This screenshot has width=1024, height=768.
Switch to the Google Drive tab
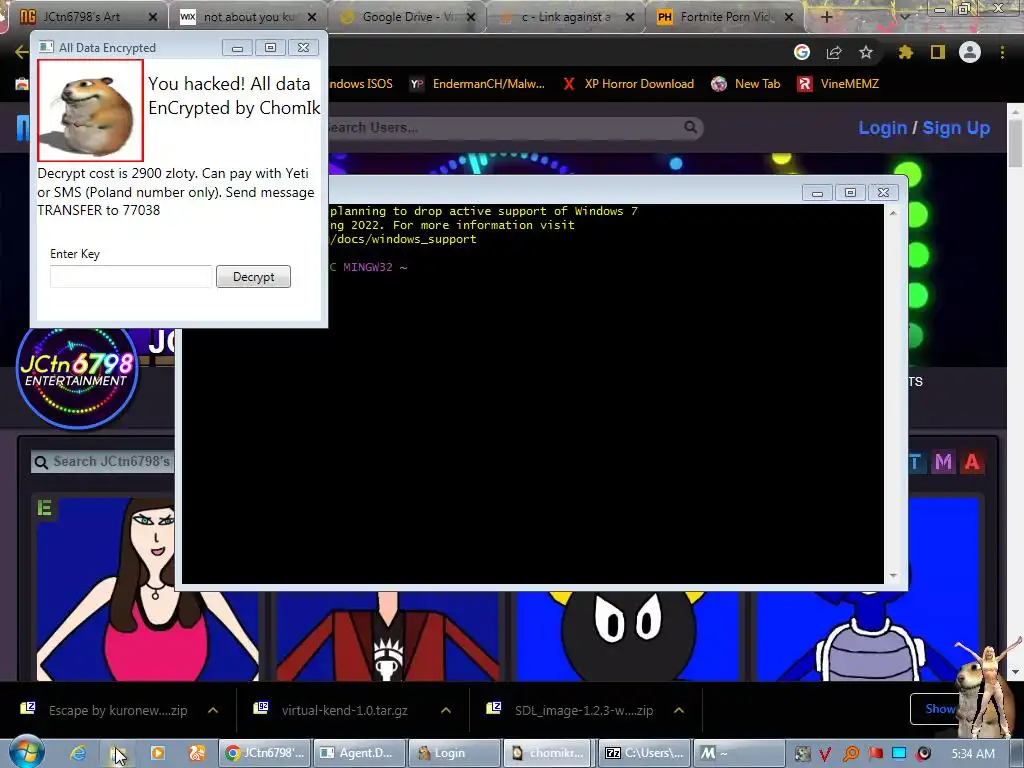(x=409, y=17)
